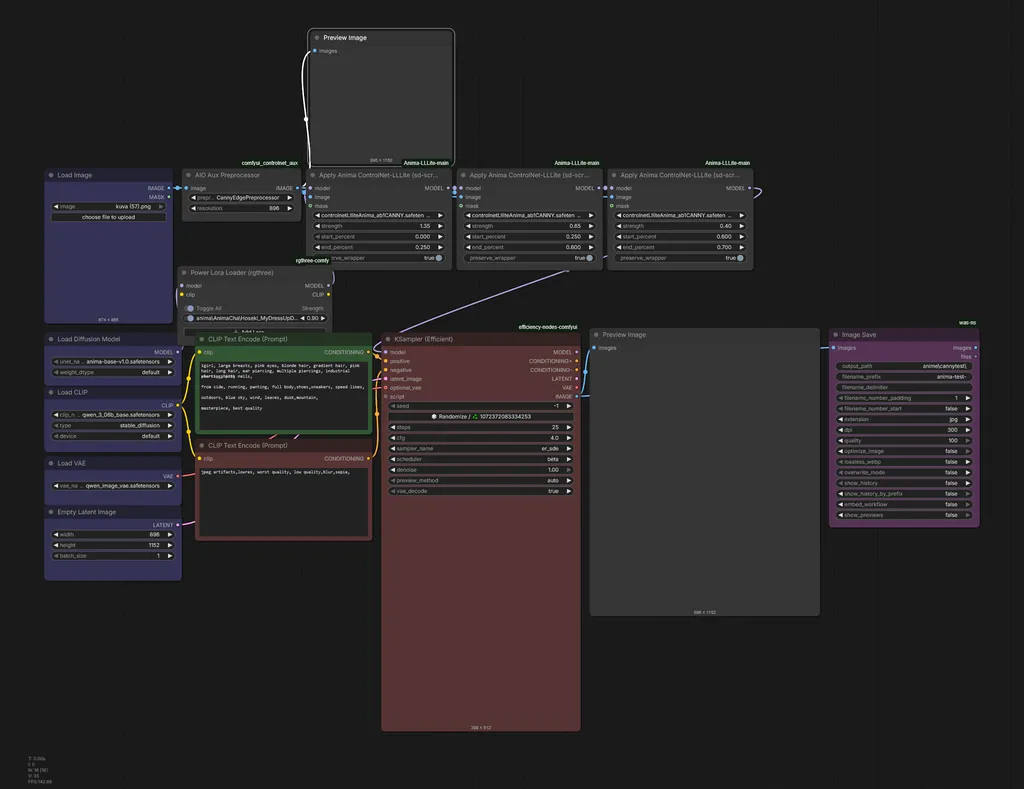The image size is (1024, 789).
Task: Click the Lora strength value 0.90
Action: tap(313, 318)
